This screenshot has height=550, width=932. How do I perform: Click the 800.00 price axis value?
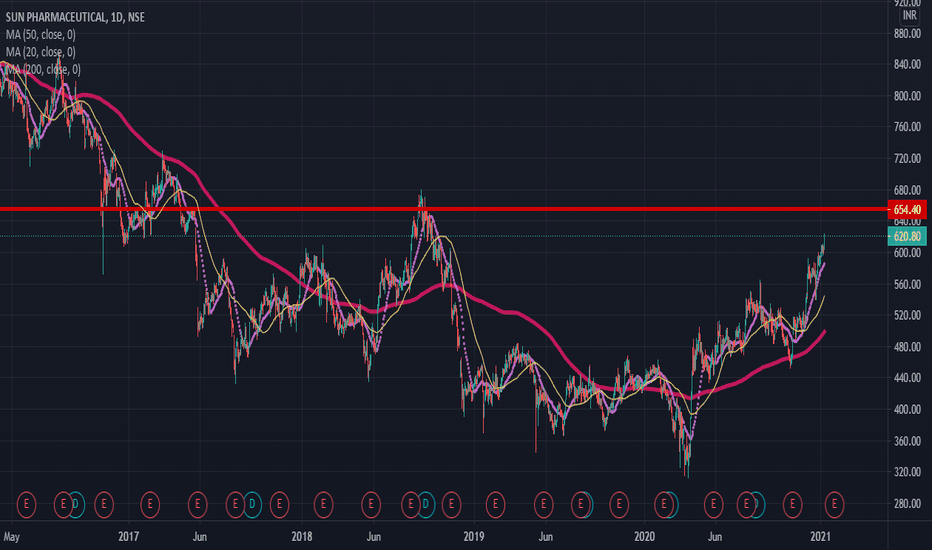pos(907,96)
